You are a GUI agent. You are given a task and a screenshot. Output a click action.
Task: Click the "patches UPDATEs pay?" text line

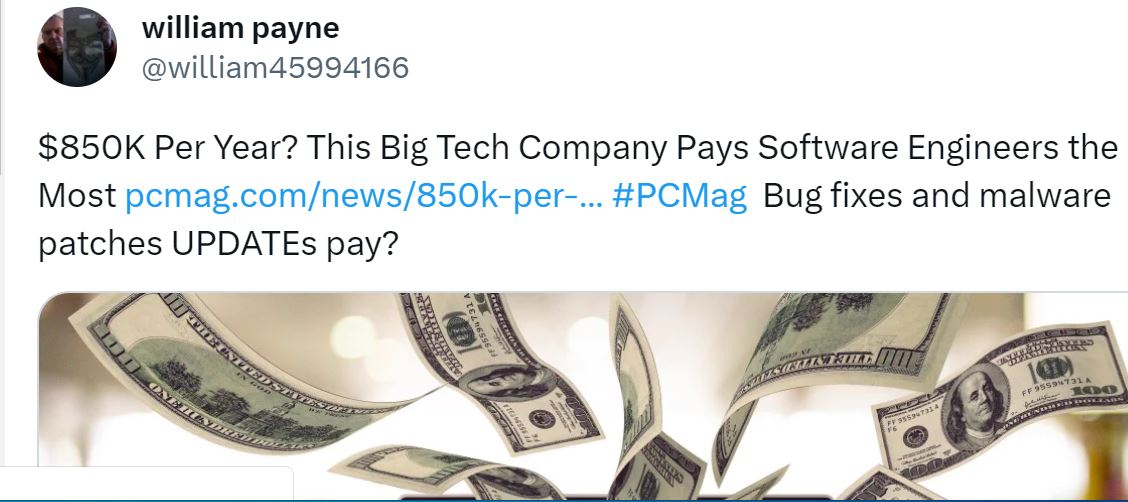tap(217, 245)
